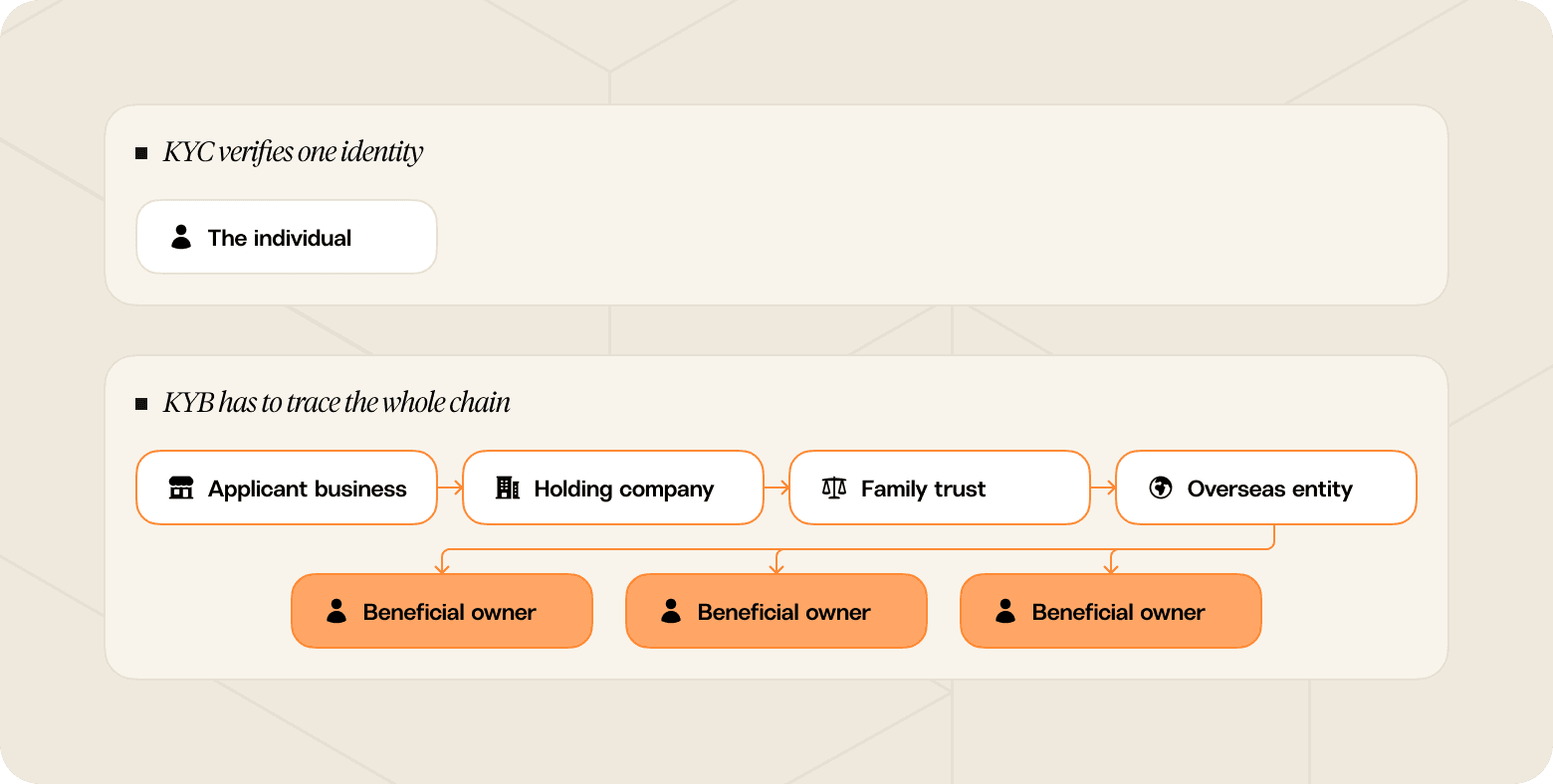Click The individual card

tap(287, 237)
